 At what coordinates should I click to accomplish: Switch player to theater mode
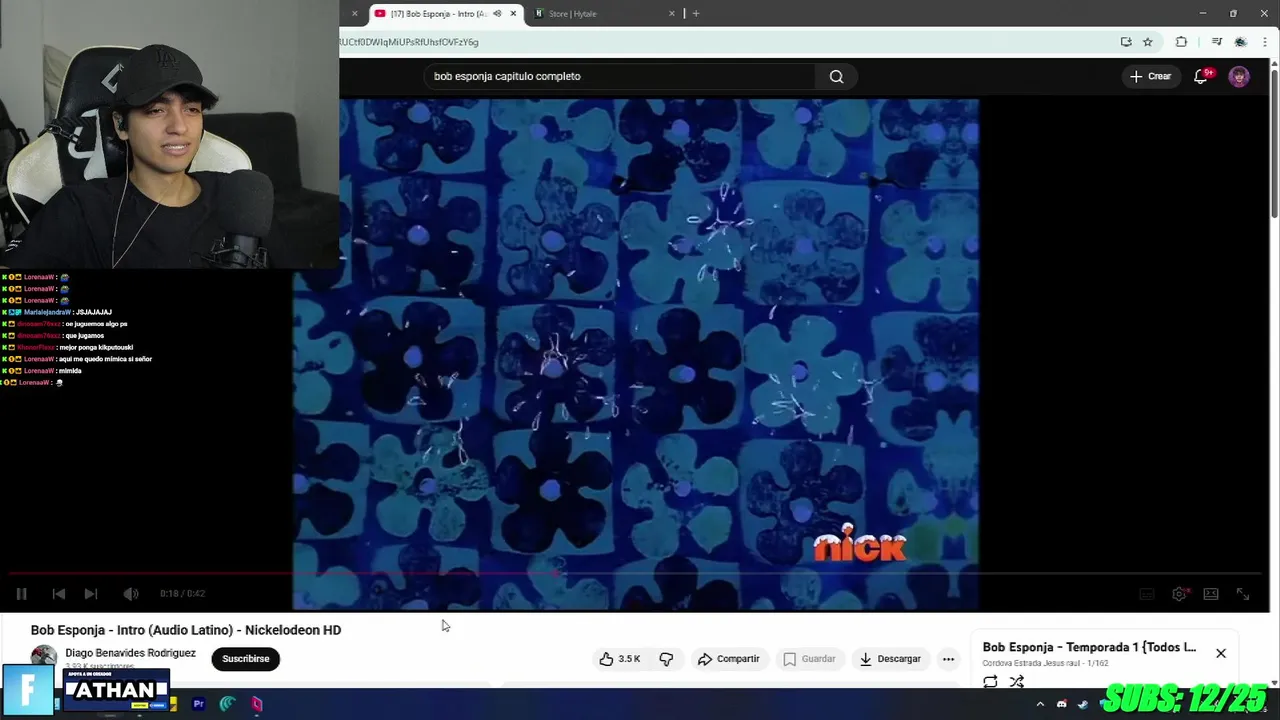click(x=1211, y=594)
